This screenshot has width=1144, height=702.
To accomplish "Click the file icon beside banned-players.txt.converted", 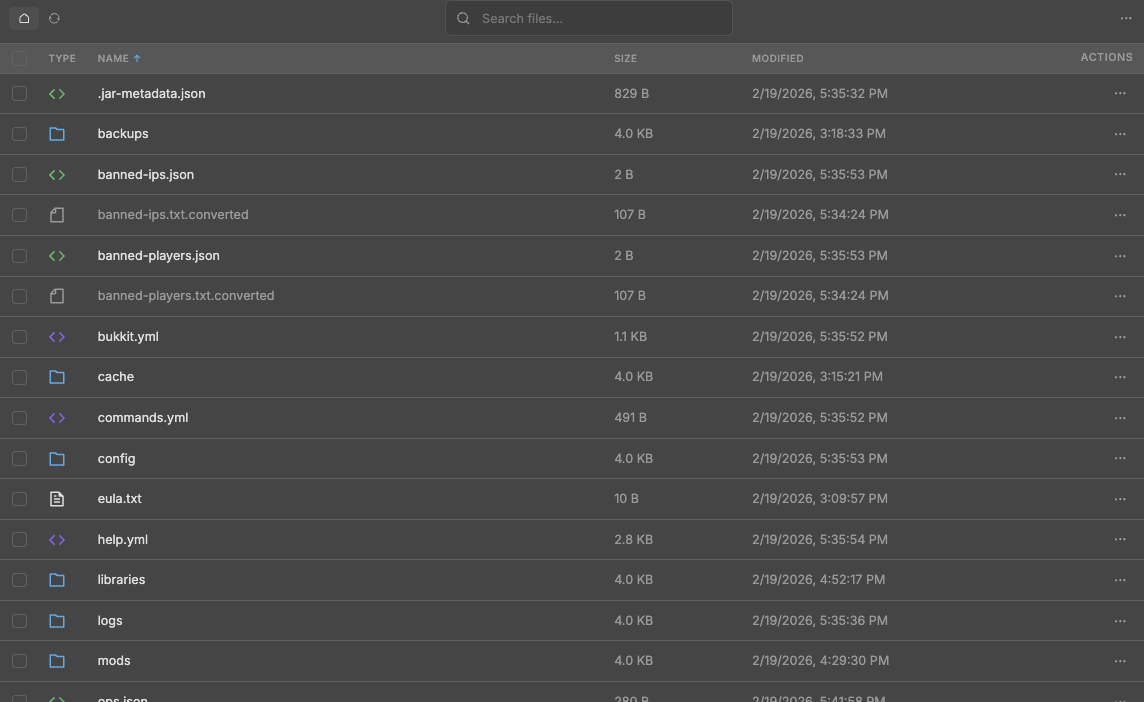I will pyautogui.click(x=57, y=296).
